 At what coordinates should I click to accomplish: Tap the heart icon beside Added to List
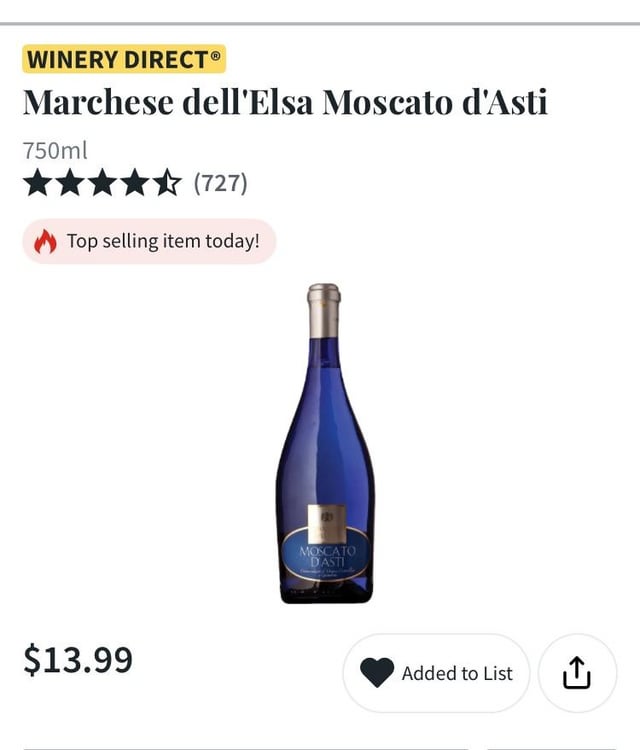pos(377,674)
